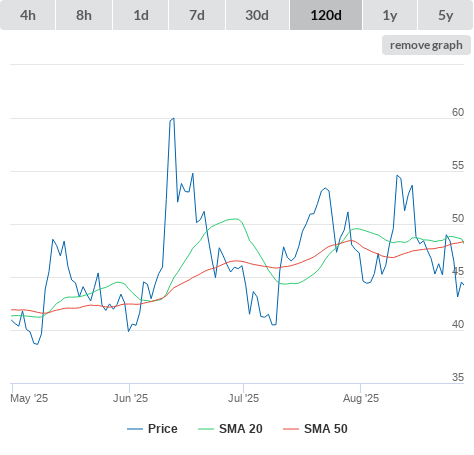The height and width of the screenshot is (455, 474).
Task: Click the Aug '25 axis label
Action: pos(361,398)
